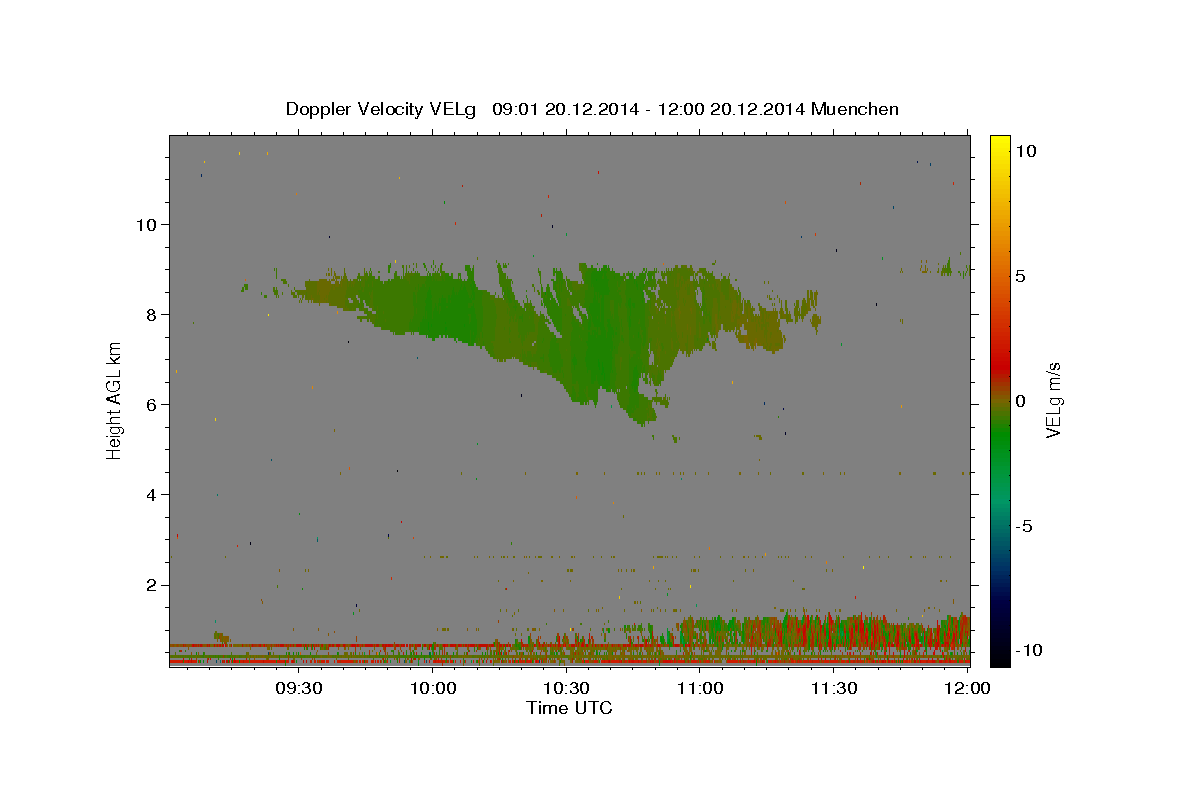This screenshot has width=1200, height=800.
Task: Click the colorbar label '-5'
Action: (1023, 526)
